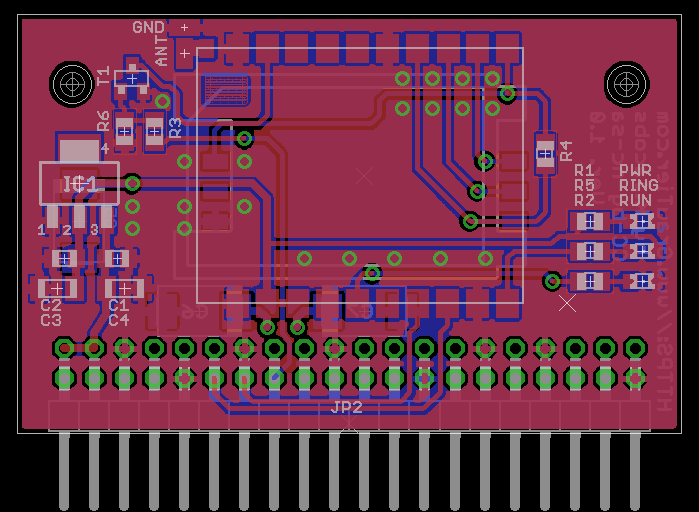This screenshot has height=512, width=699.
Task: Select the RUN LED label
Action: [x=635, y=201]
